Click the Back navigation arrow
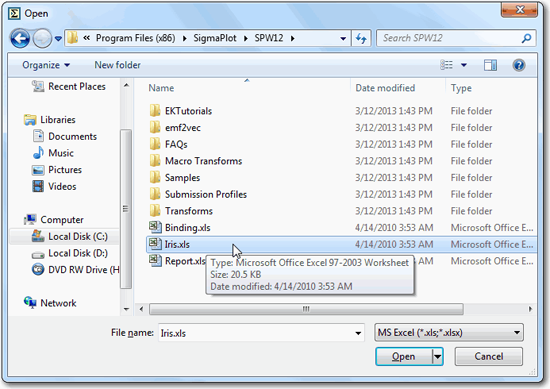550x389 pixels. point(20,38)
